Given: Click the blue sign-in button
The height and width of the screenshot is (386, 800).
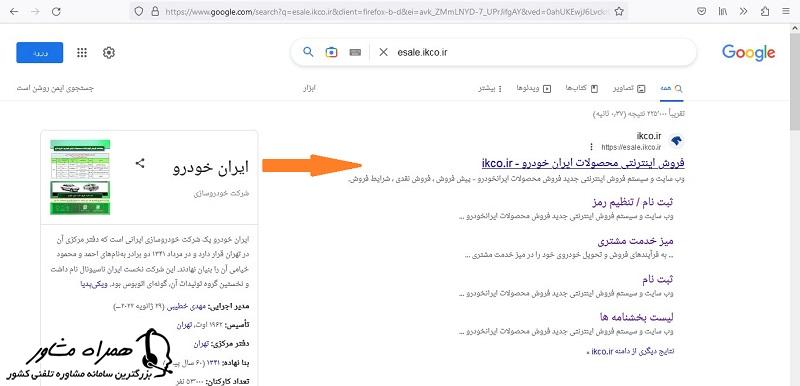Looking at the screenshot, I should tap(40, 53).
